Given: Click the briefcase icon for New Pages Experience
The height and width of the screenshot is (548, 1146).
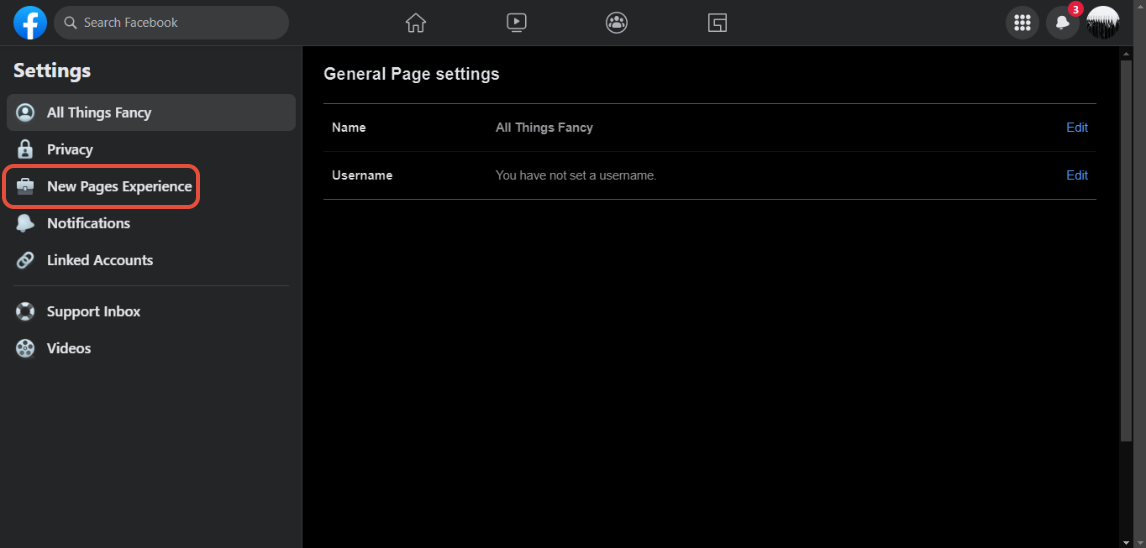Looking at the screenshot, I should point(26,186).
